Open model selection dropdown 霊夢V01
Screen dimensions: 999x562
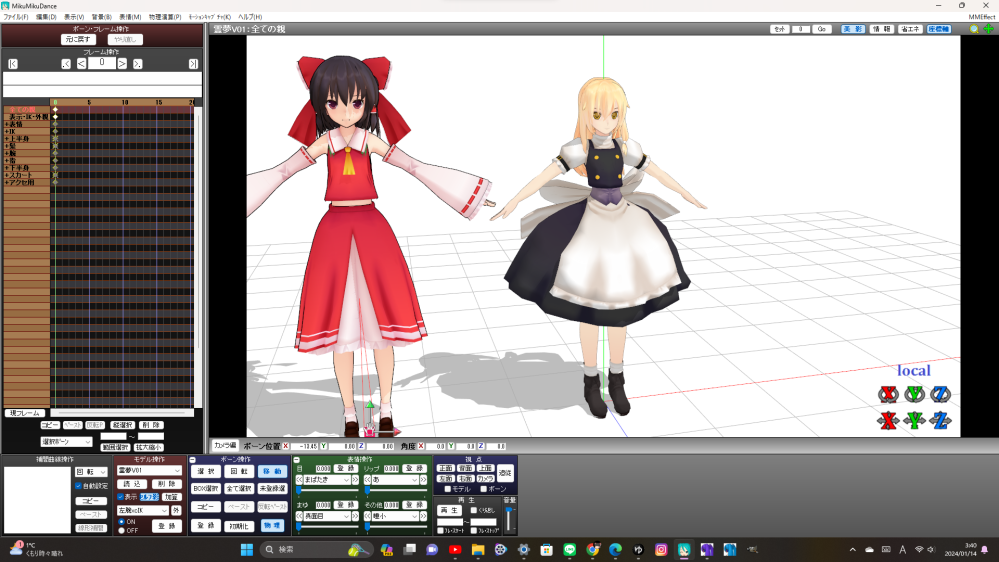149,470
